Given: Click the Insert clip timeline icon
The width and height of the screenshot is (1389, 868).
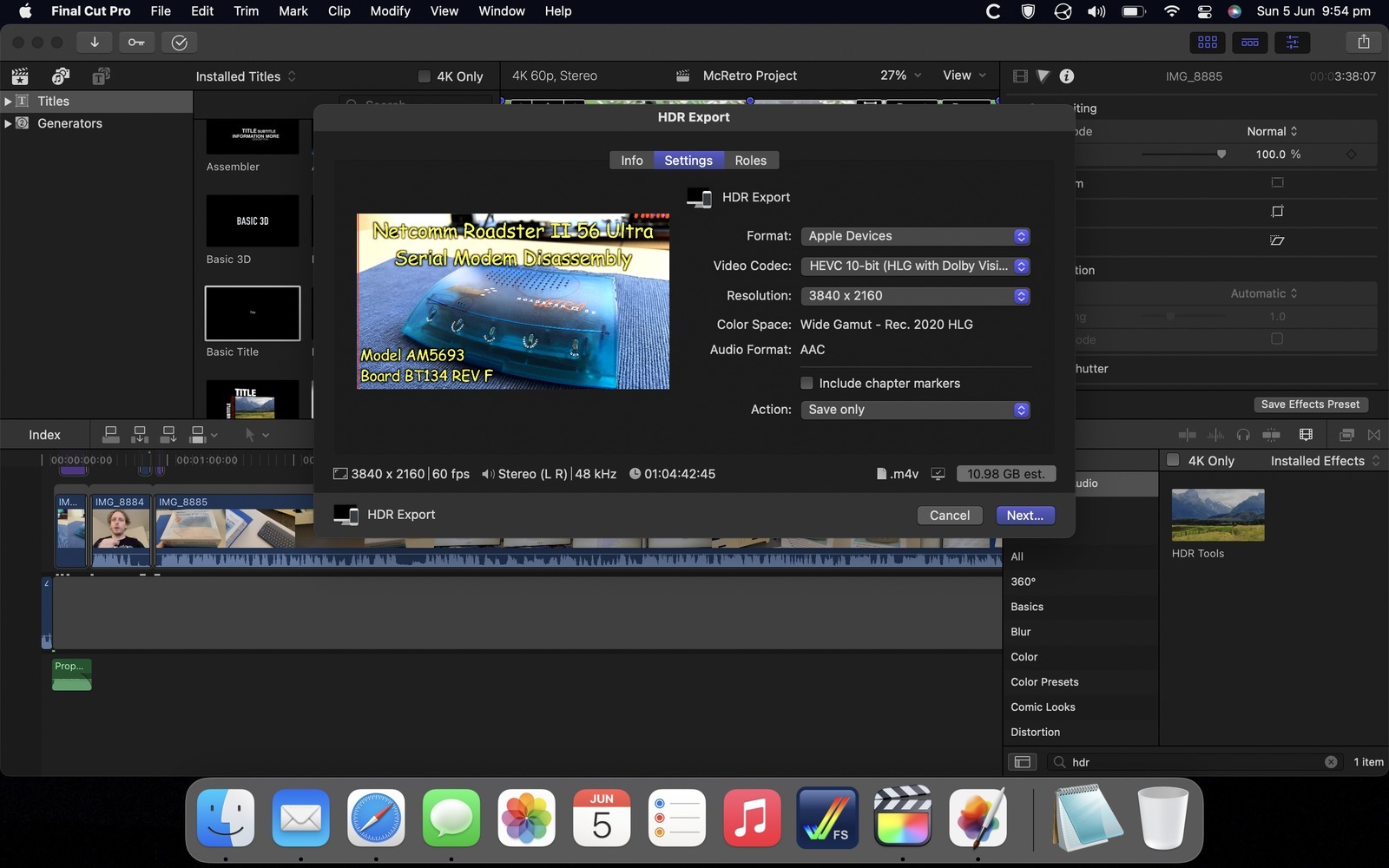Looking at the screenshot, I should 140,434.
